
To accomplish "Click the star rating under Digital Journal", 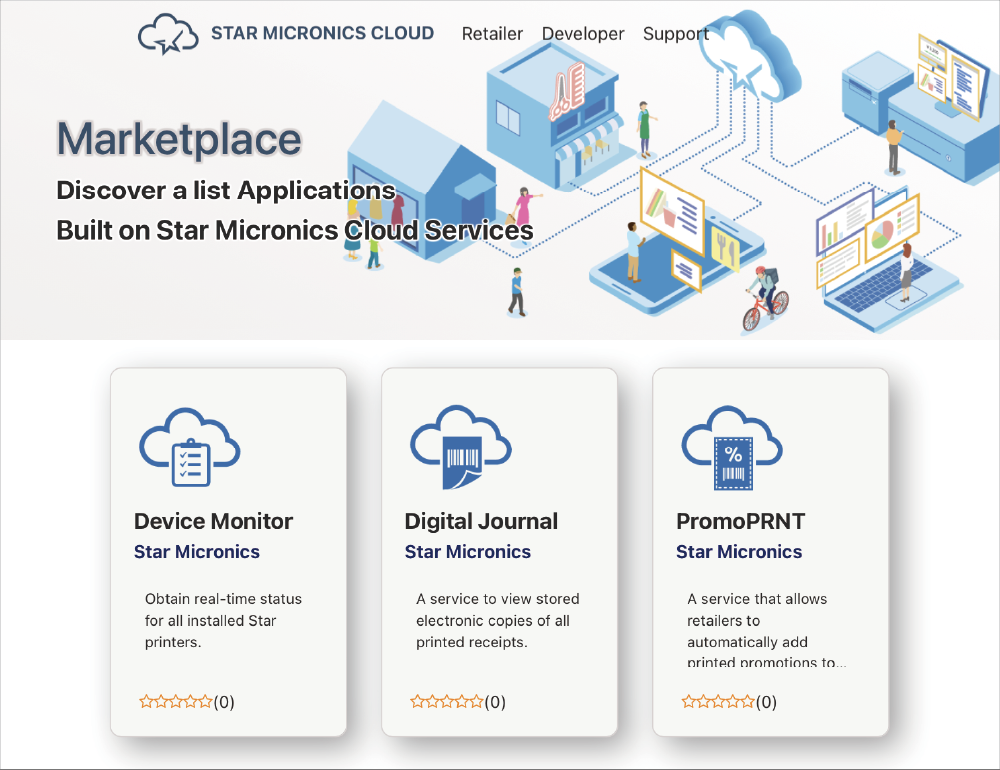I will pos(447,702).
